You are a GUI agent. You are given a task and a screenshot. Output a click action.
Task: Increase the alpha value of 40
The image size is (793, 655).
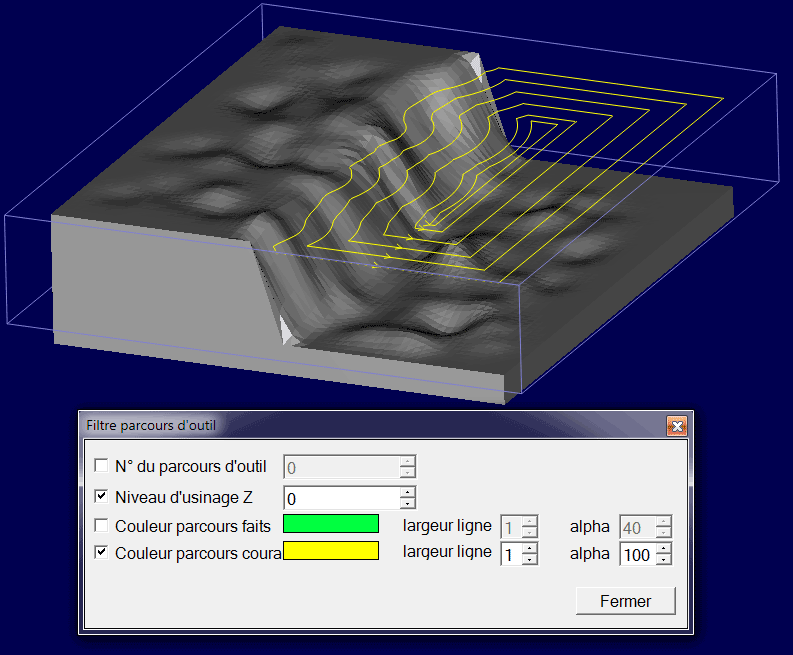664,521
